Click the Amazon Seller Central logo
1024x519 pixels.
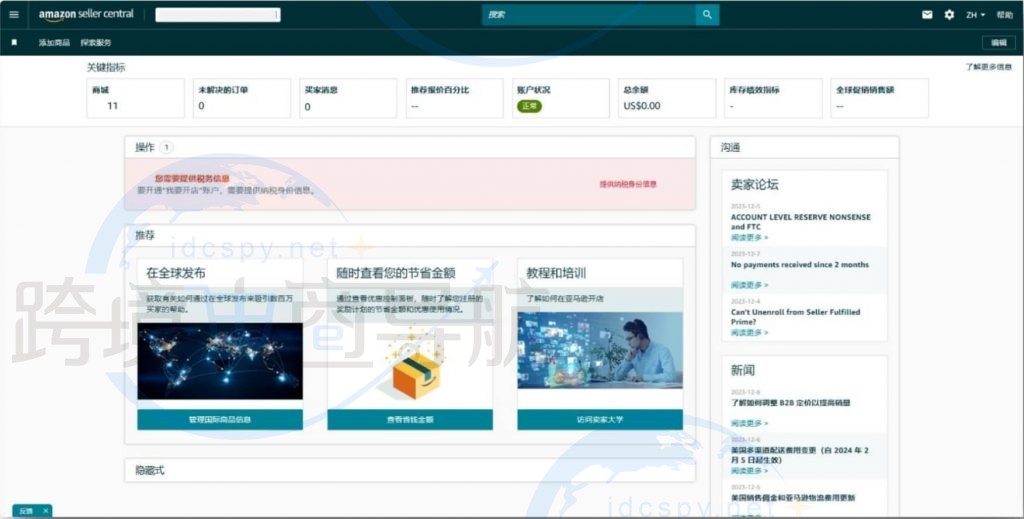click(86, 14)
